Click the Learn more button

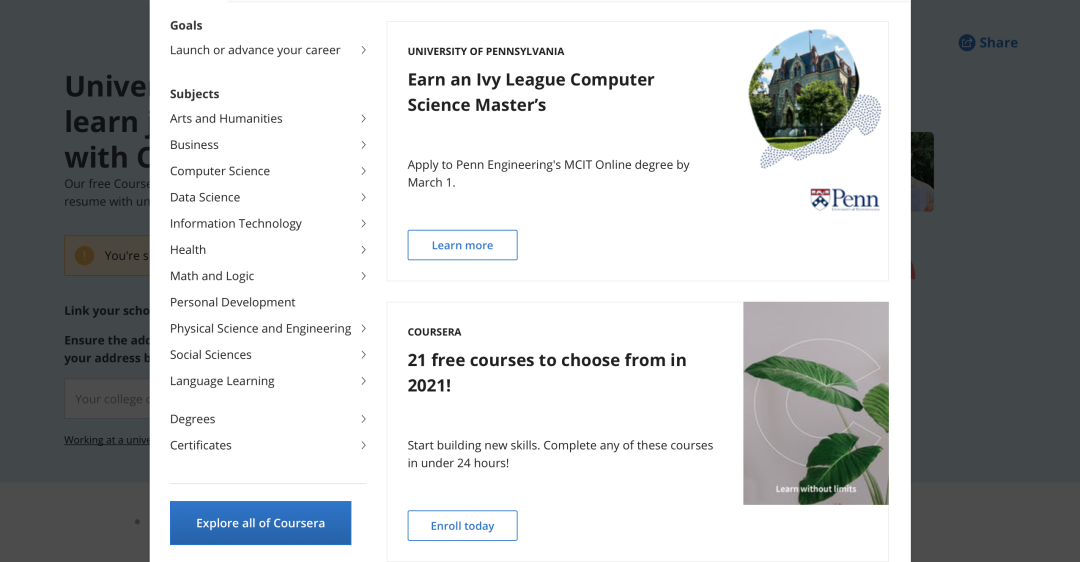click(462, 245)
